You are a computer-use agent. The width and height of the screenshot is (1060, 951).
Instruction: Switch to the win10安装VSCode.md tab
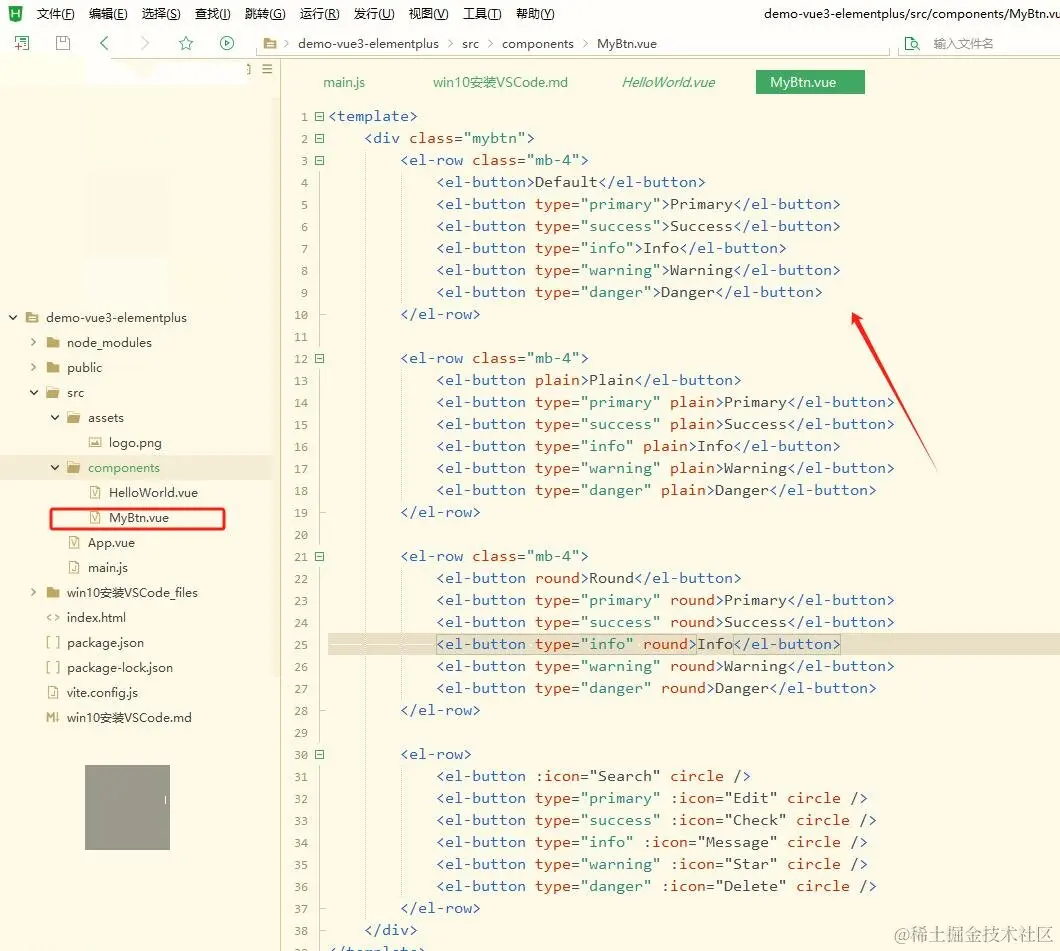(x=500, y=82)
